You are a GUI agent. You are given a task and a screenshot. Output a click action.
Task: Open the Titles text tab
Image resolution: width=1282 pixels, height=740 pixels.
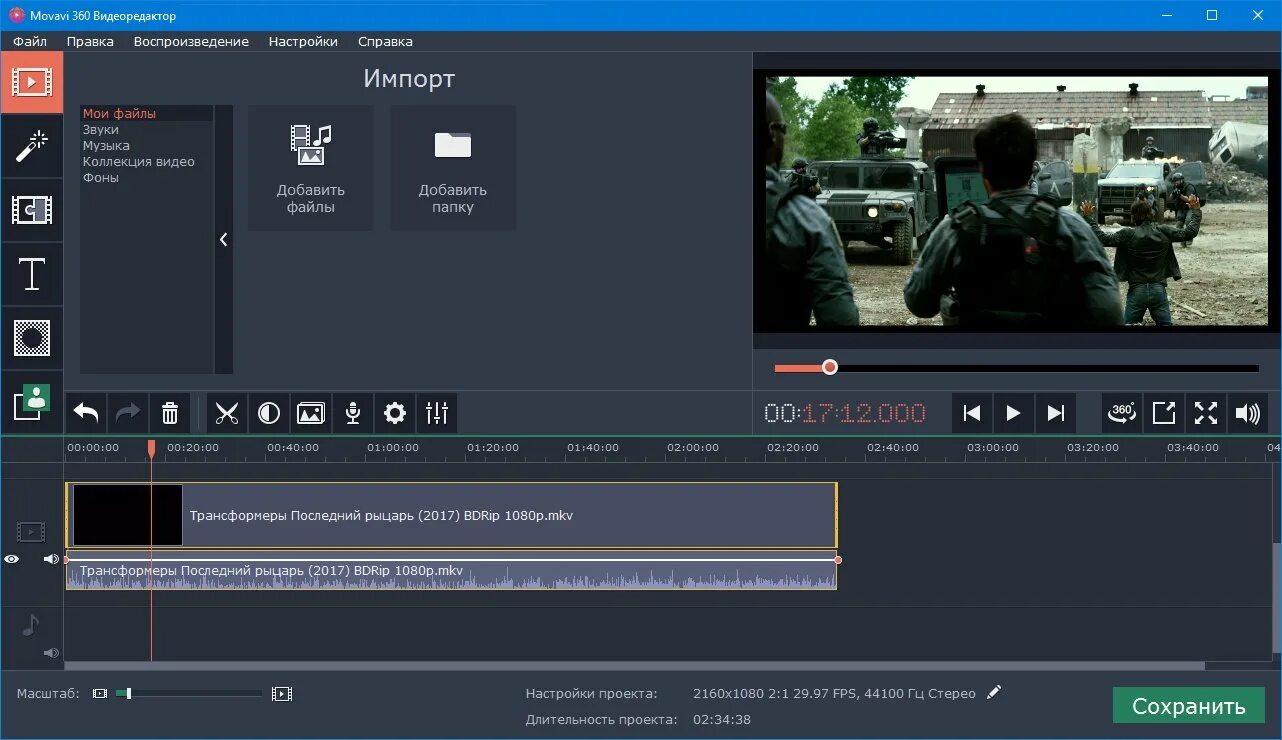pyautogui.click(x=31, y=274)
